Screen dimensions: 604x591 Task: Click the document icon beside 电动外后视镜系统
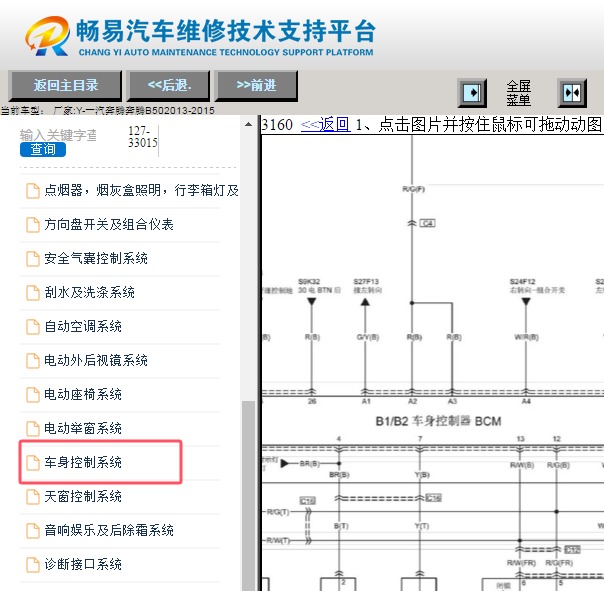coord(33,361)
